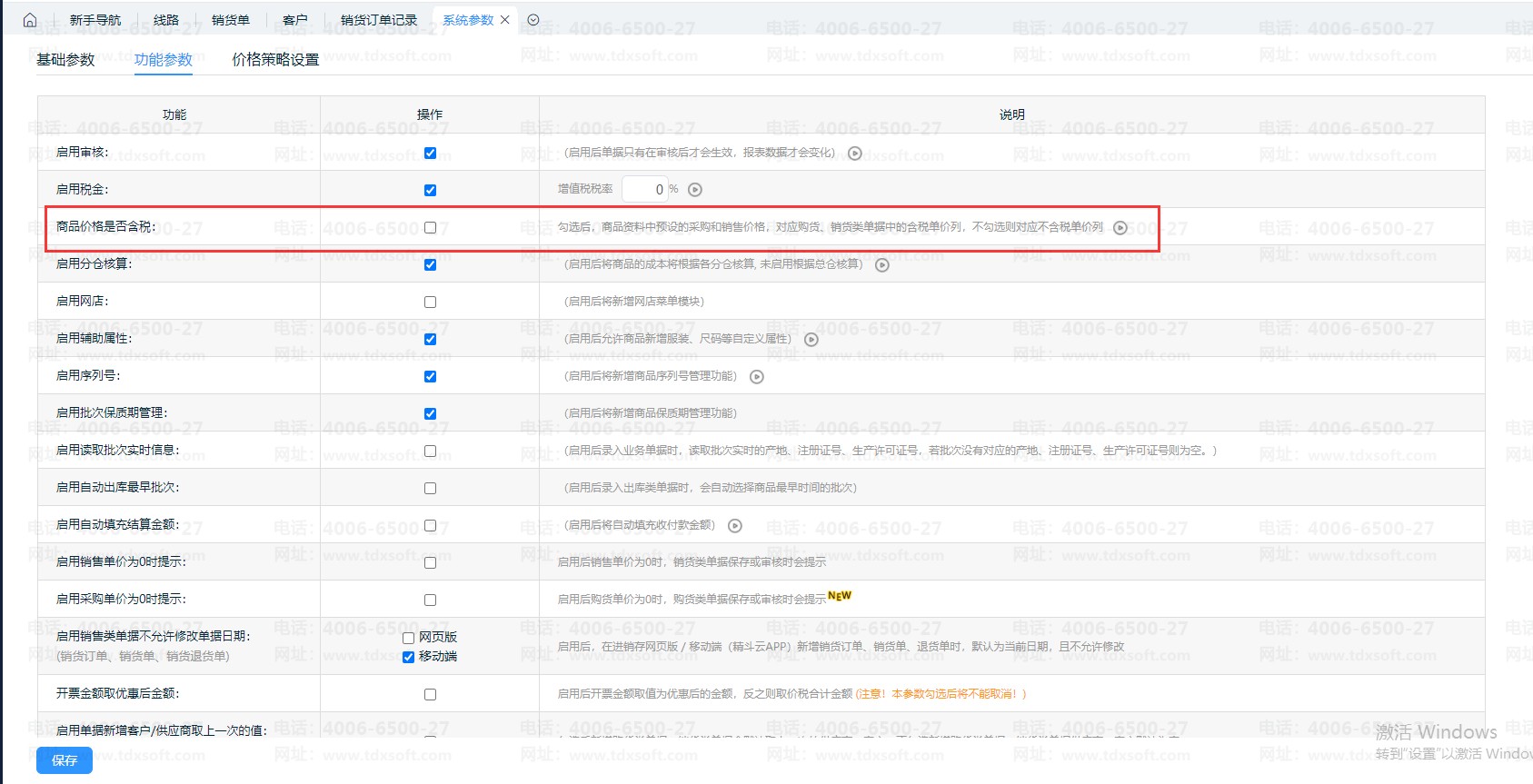Open the 价格策略设置 tab
Image resolution: width=1533 pixels, height=784 pixels.
click(275, 60)
